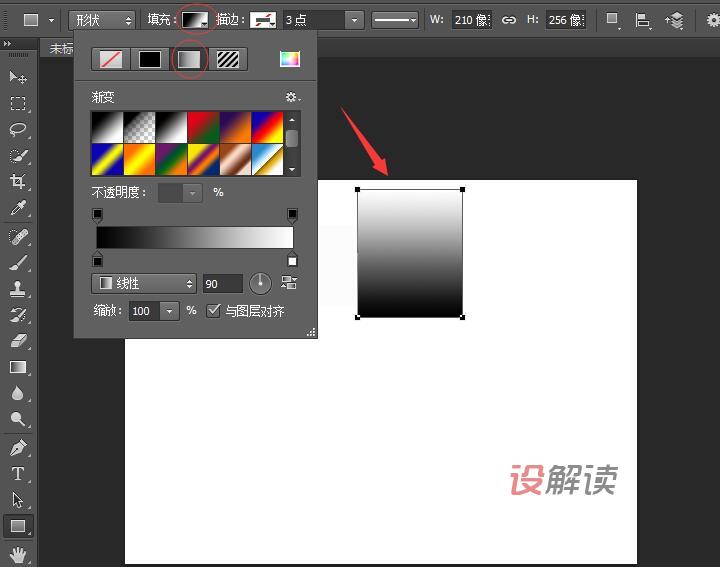Select the Horizontal Type tool
The image size is (720, 567).
tap(18, 473)
